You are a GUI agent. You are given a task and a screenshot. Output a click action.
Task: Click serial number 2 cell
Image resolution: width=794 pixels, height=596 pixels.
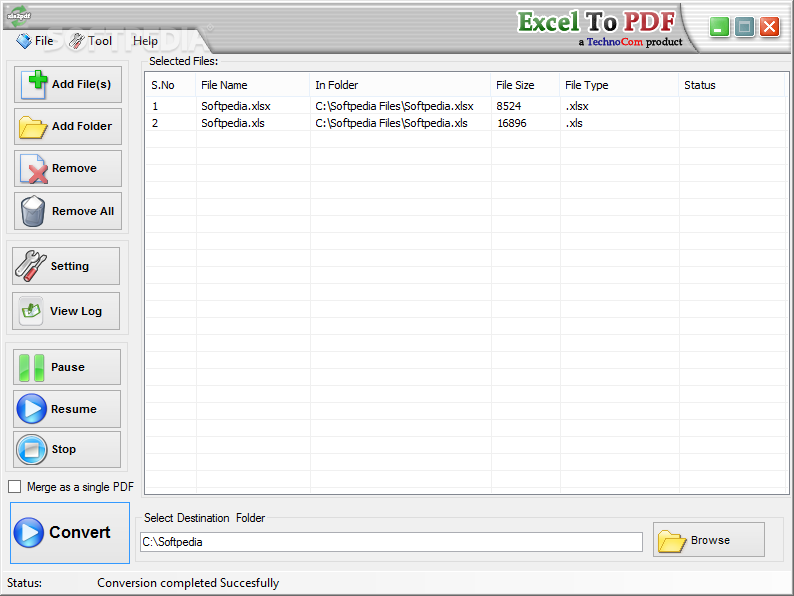(155, 123)
